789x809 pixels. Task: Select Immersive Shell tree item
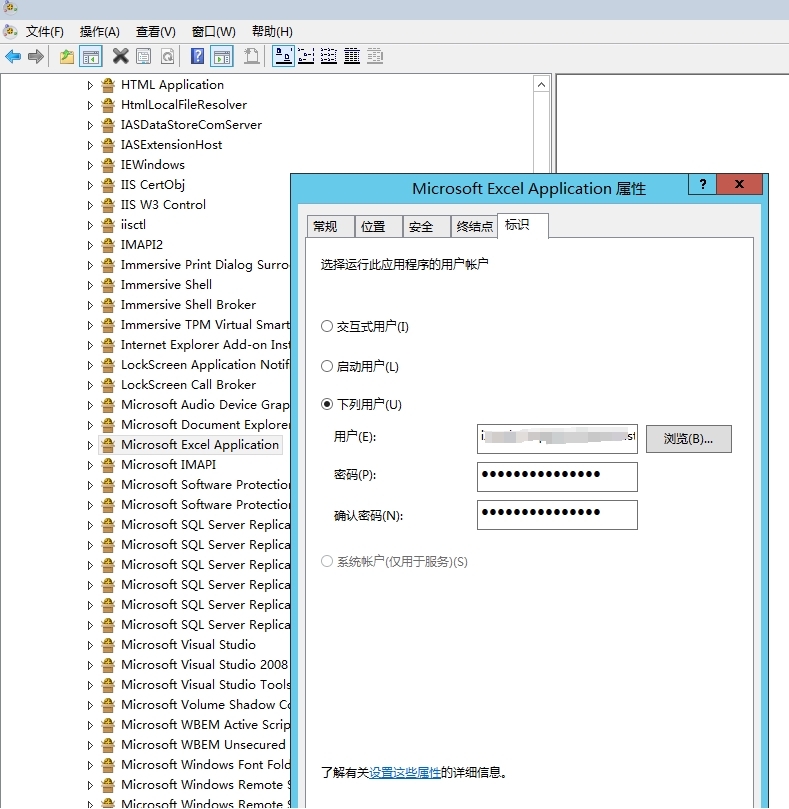pos(166,285)
